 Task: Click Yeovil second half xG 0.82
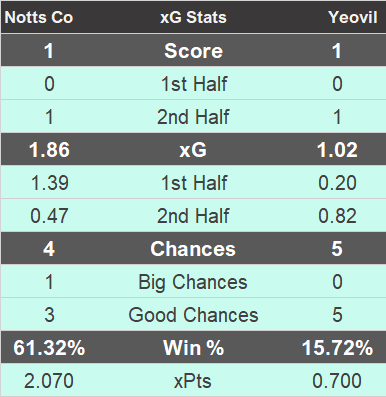(x=337, y=216)
